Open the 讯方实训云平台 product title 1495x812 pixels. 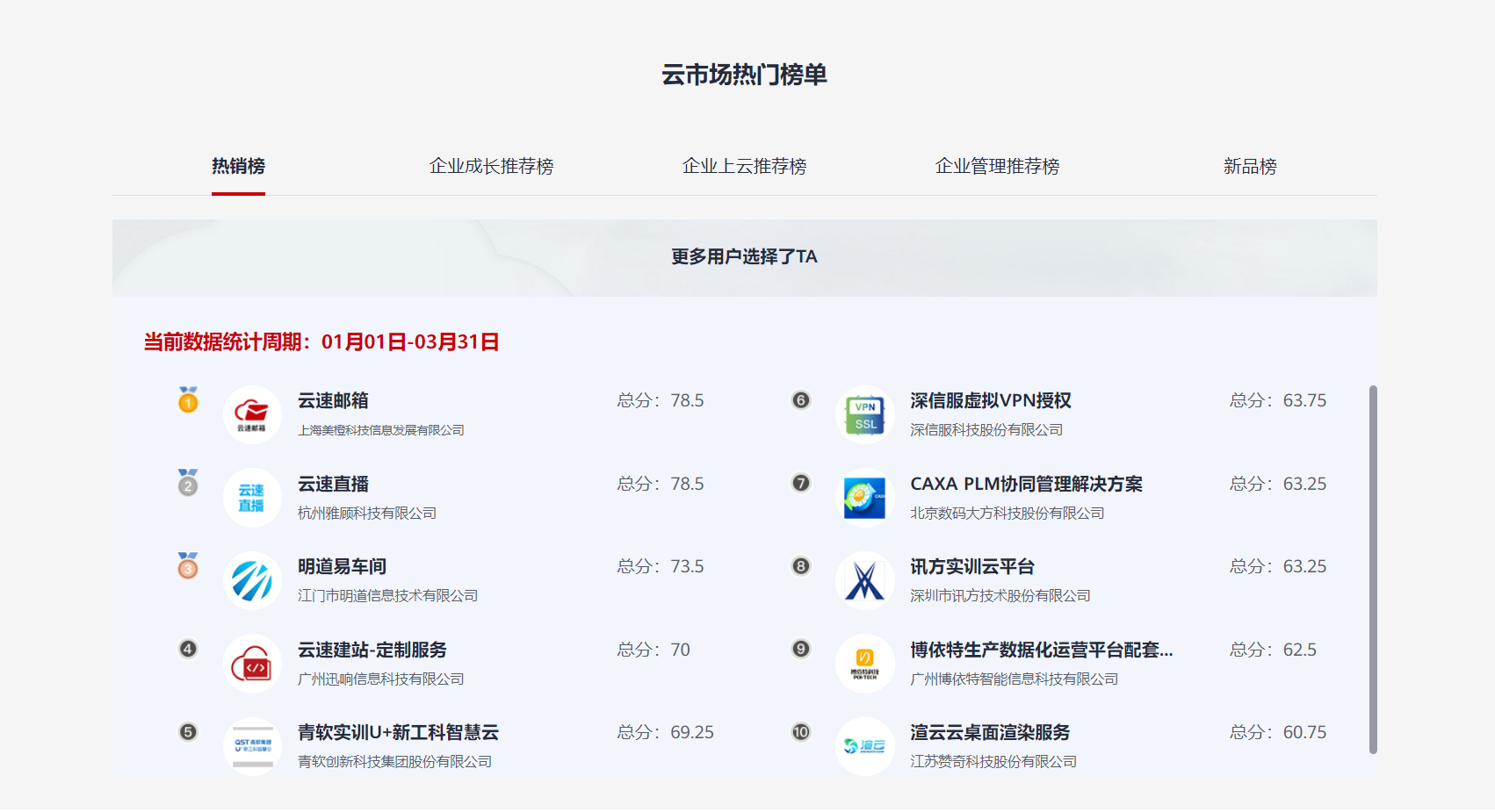[972, 566]
